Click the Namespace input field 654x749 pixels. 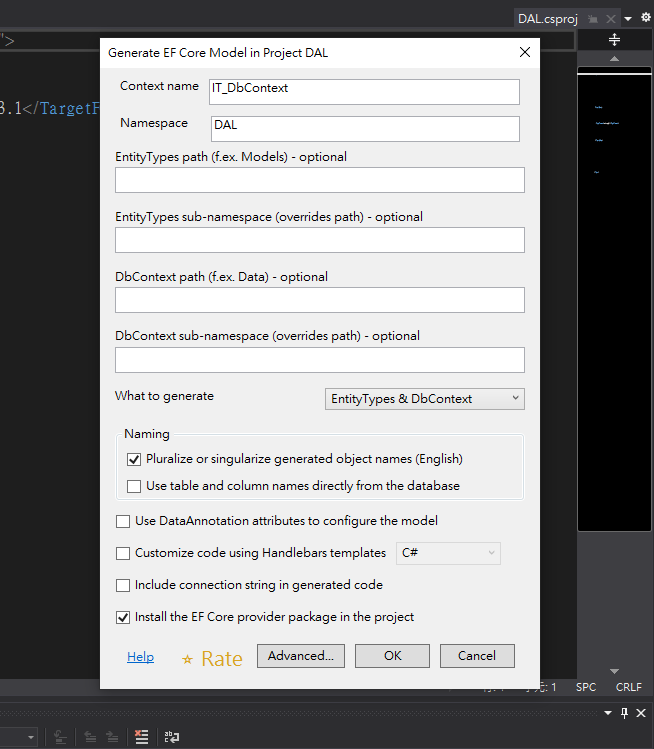365,129
